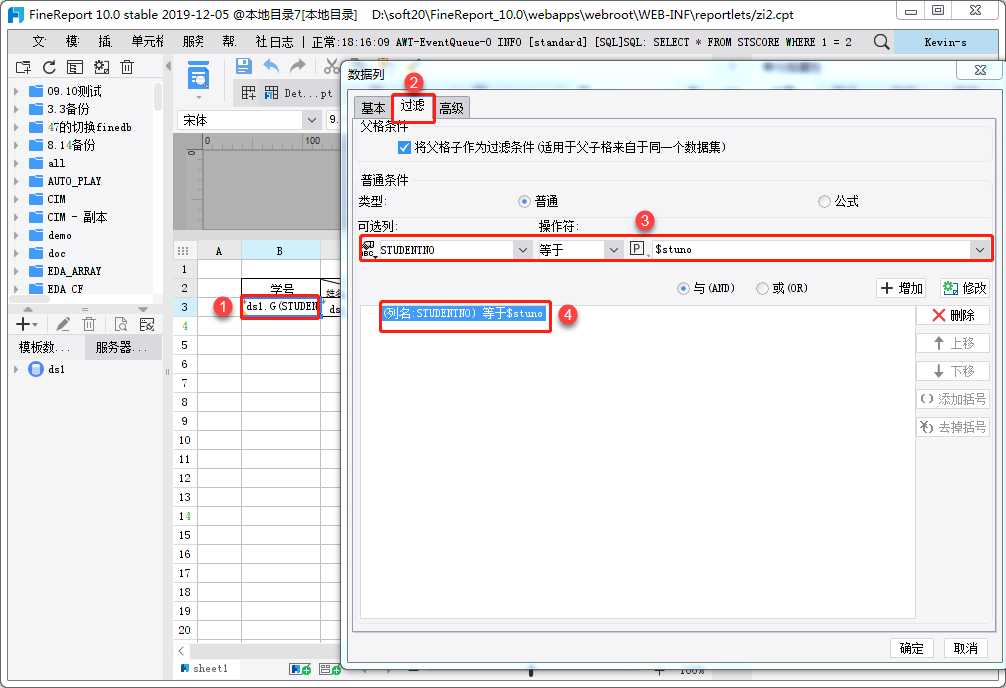Screen dimensions: 1006x688
Task: Redo with the gray arrow icon
Action: (x=298, y=66)
